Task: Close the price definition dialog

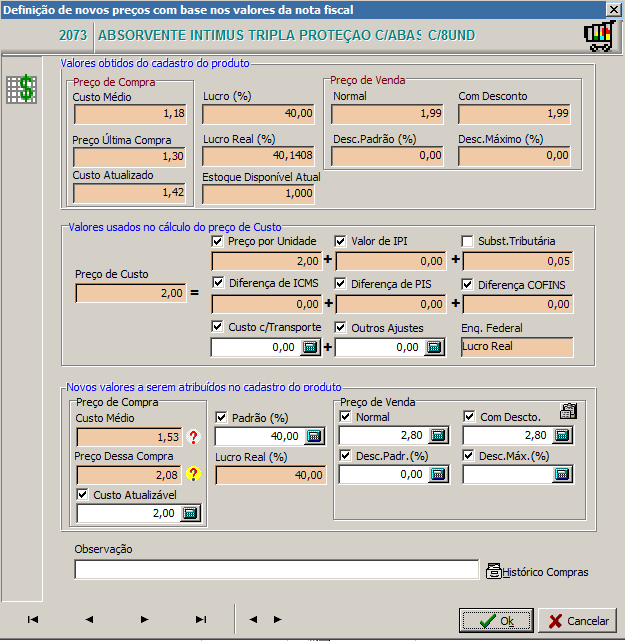Action: [614, 9]
